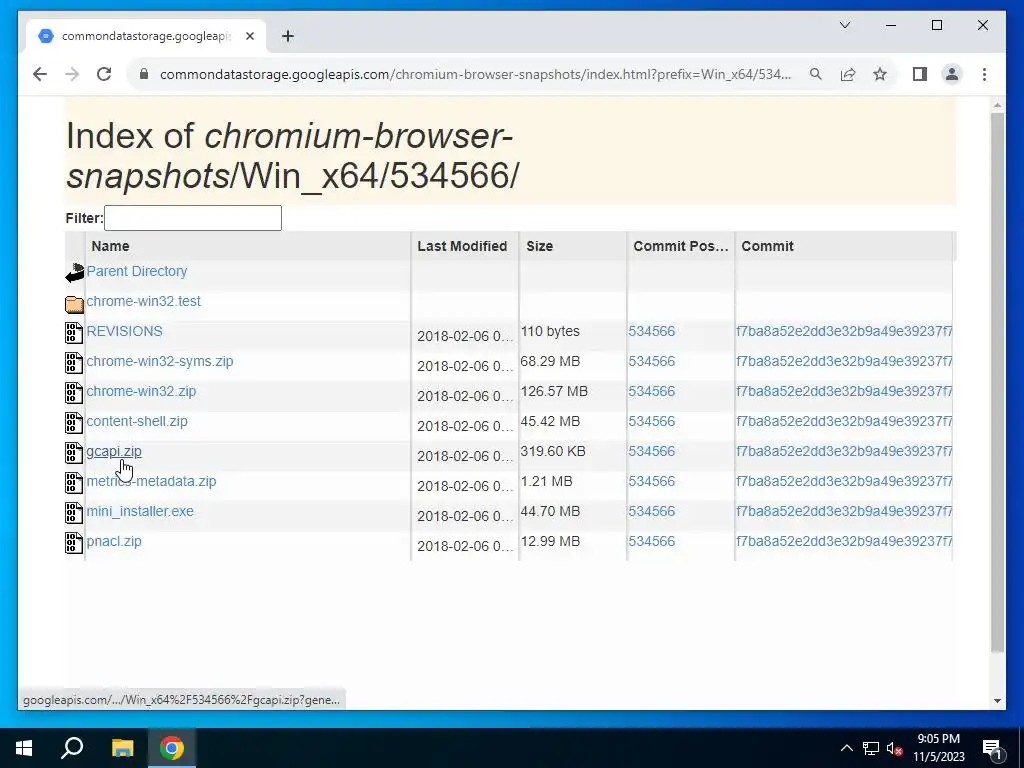
Task: Open the Windows Start menu
Action: [x=24, y=748]
